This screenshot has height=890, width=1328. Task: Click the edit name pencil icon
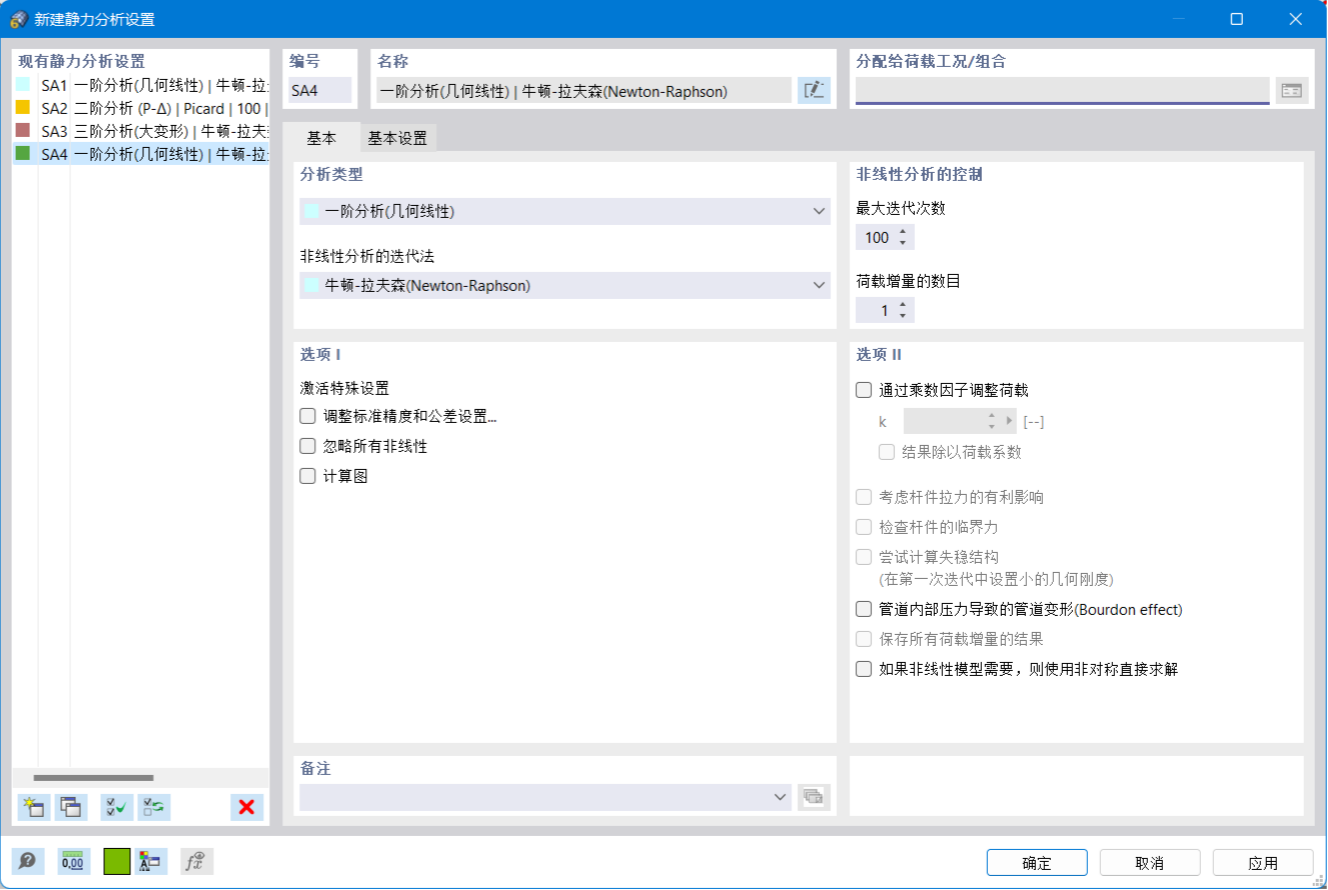tap(814, 91)
